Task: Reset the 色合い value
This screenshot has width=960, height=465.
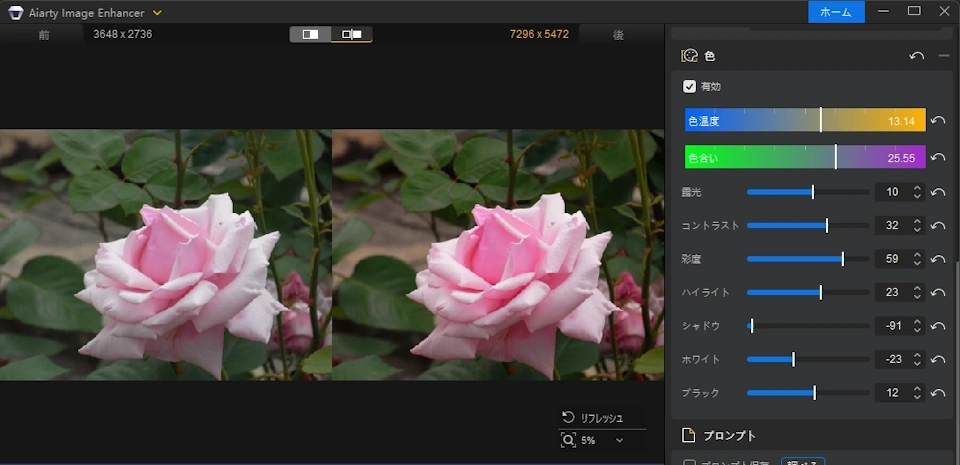Action: [938, 157]
